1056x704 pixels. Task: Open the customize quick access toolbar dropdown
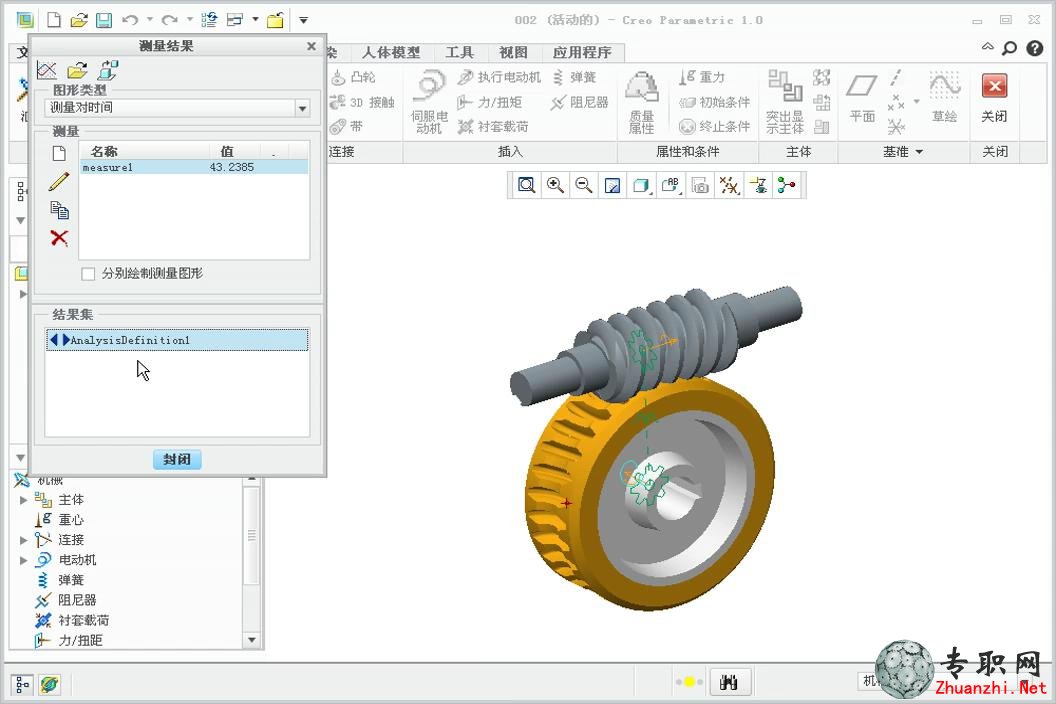(x=304, y=20)
